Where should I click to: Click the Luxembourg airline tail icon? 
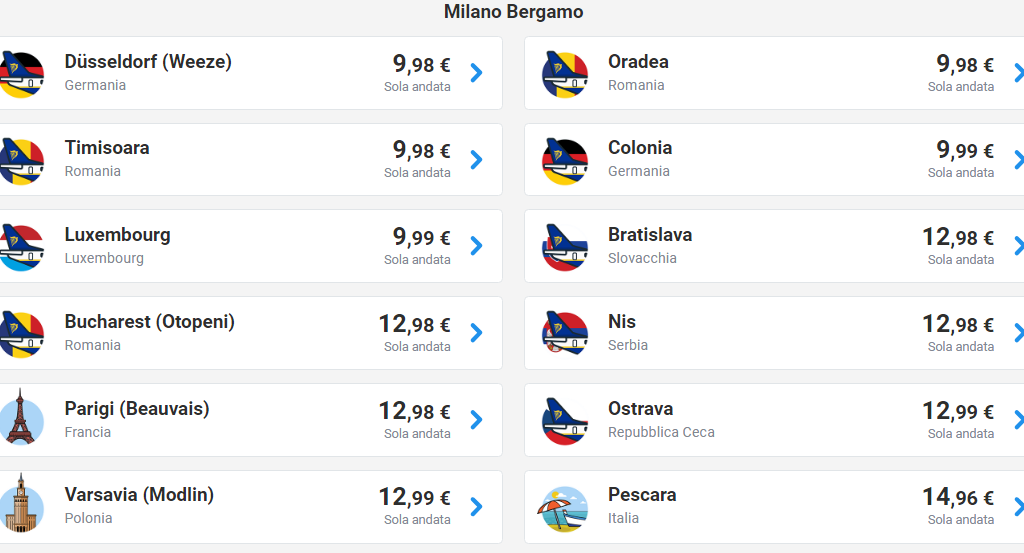pyautogui.click(x=22, y=248)
